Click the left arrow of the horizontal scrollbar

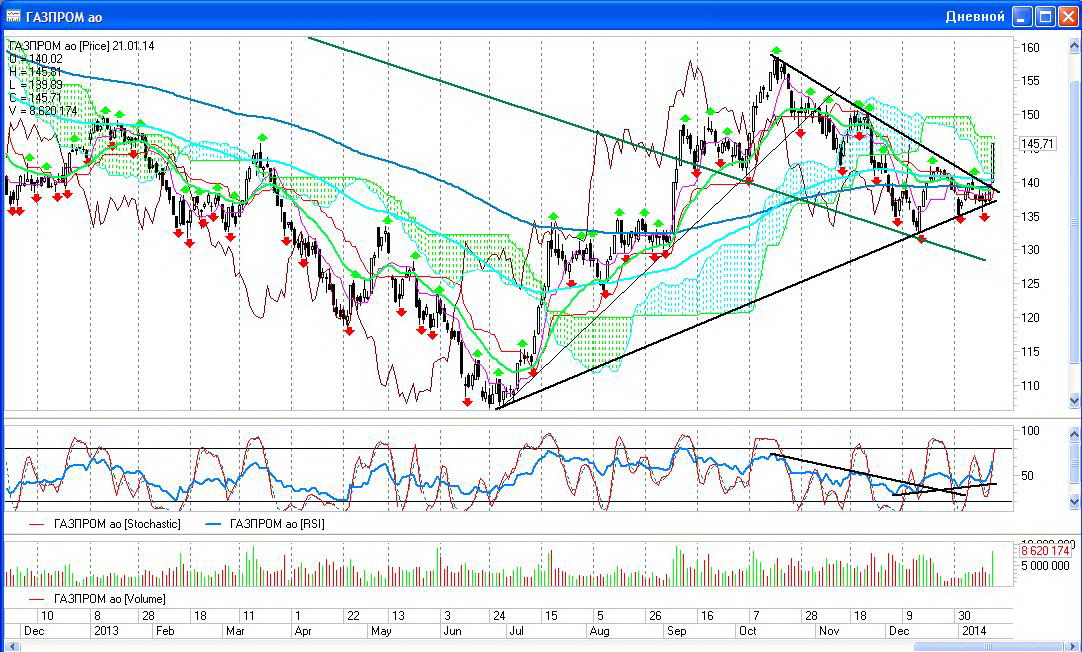point(12,646)
